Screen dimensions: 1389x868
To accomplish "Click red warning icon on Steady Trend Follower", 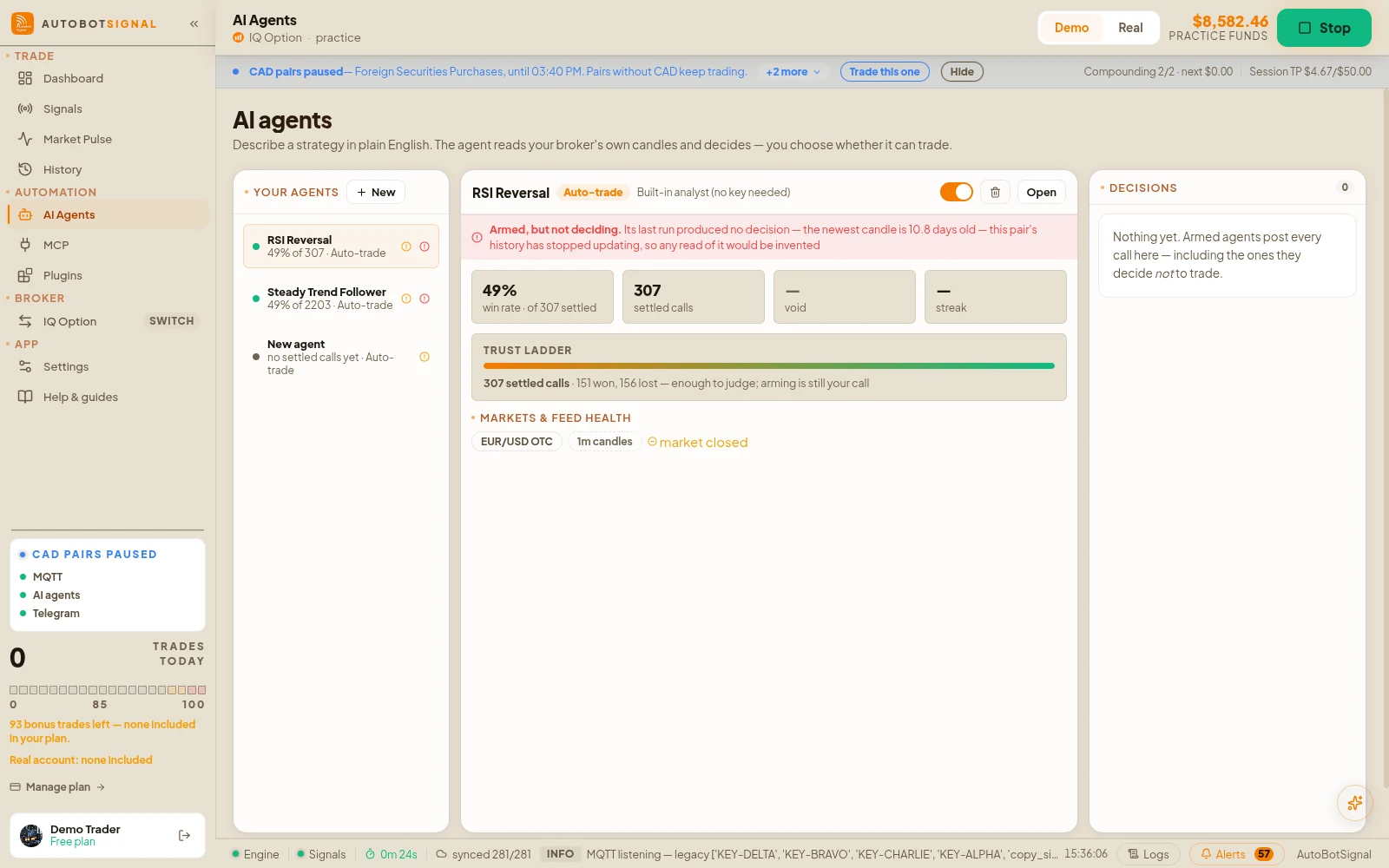I will point(425,299).
